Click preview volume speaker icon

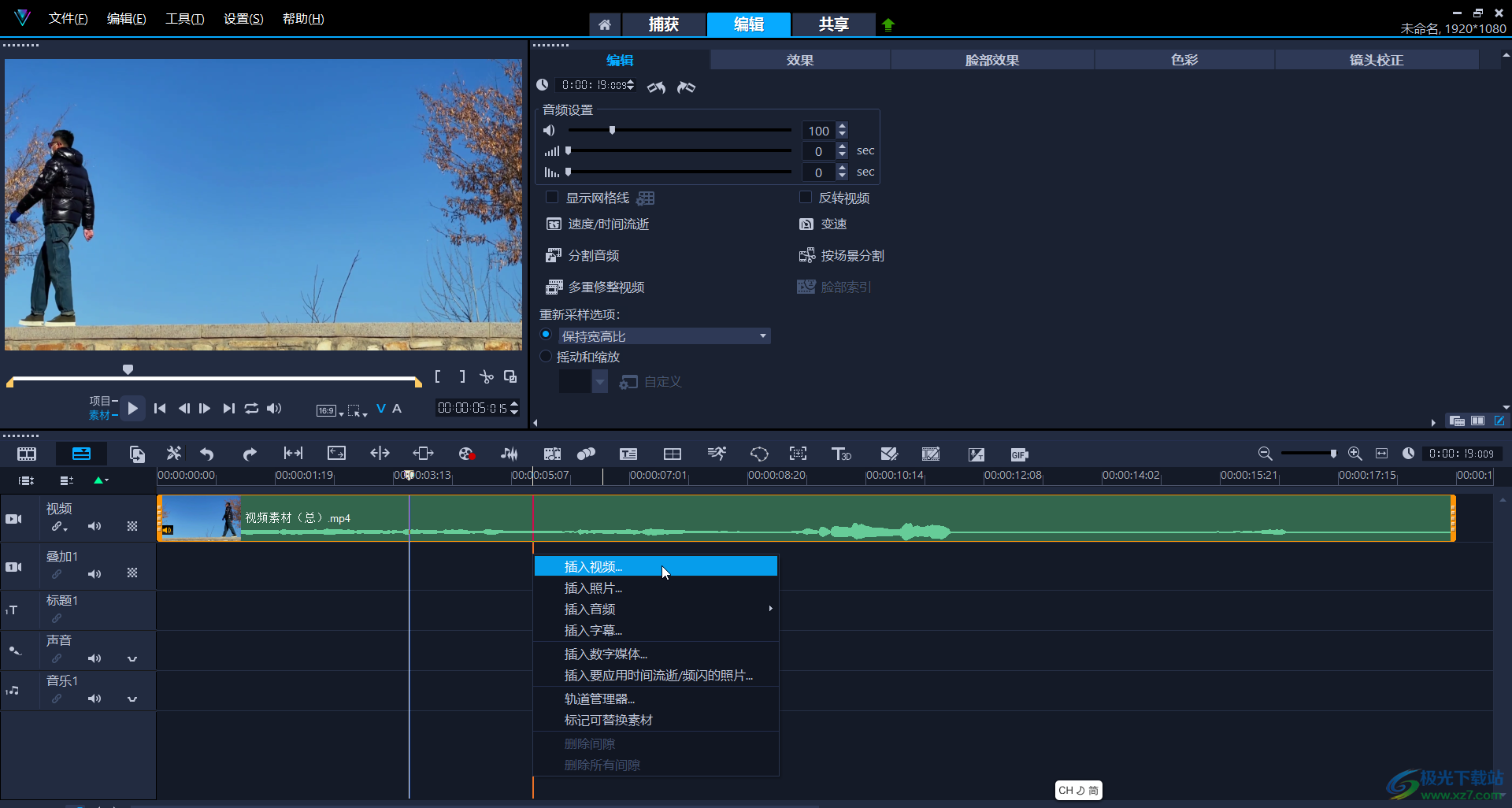[274, 408]
